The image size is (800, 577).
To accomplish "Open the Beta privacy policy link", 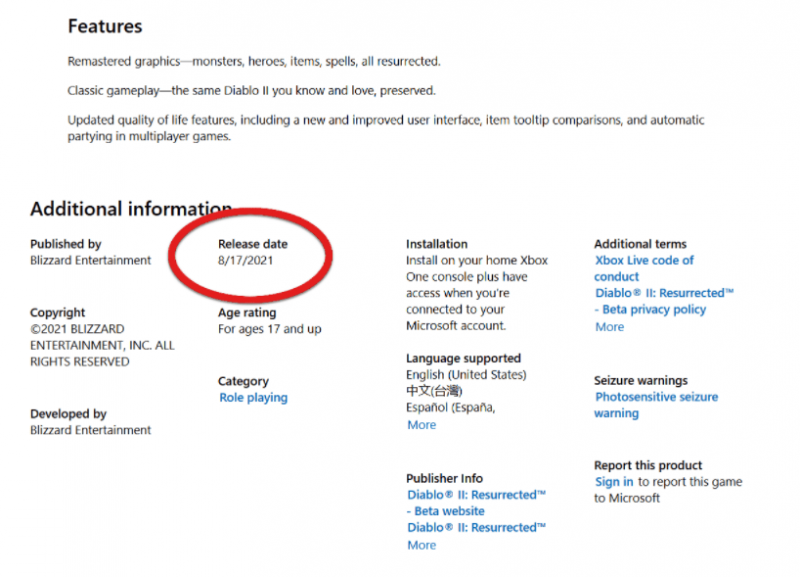I will 656,310.
